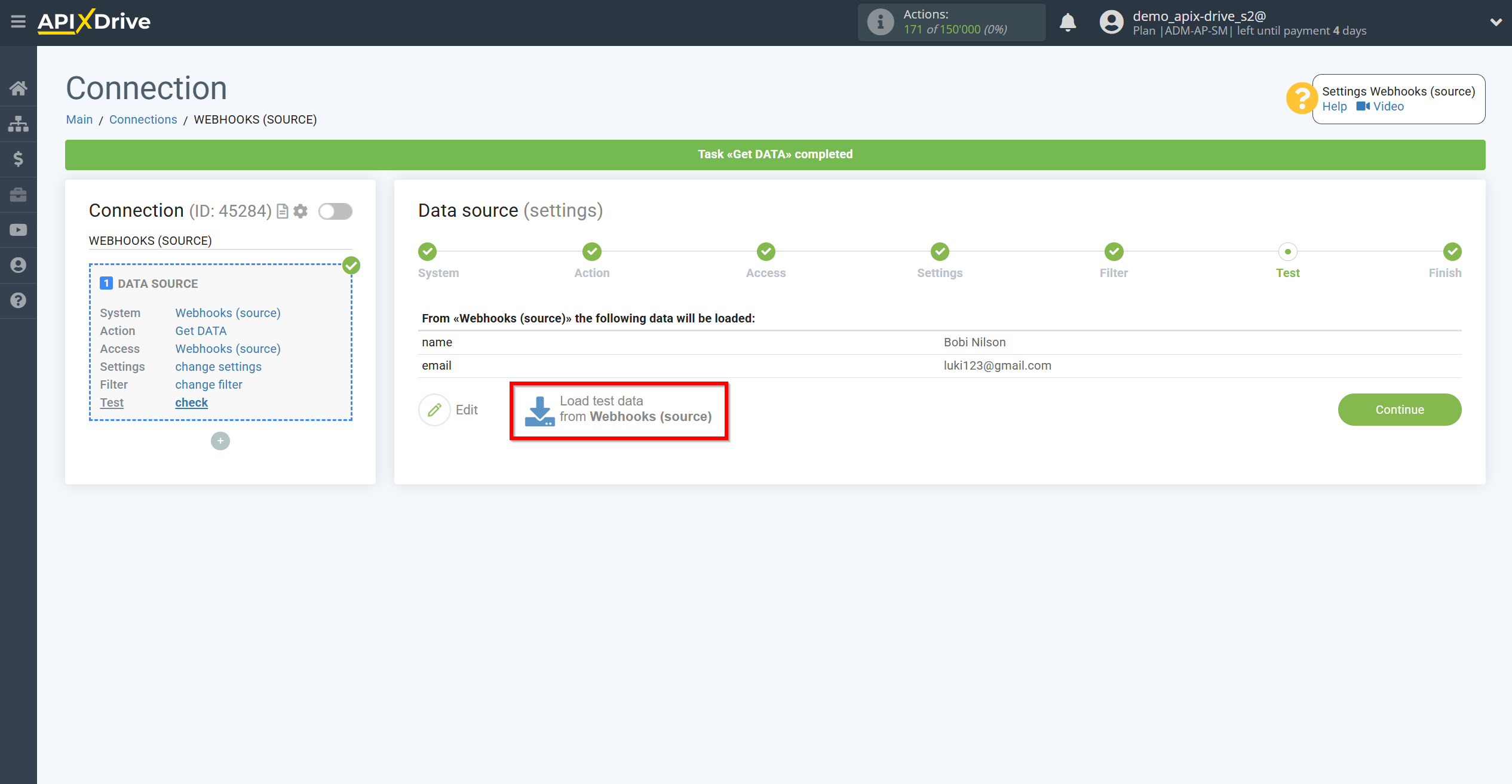The height and width of the screenshot is (784, 1512).
Task: Click the email value luki123@gmail.com
Action: pyautogui.click(x=997, y=365)
